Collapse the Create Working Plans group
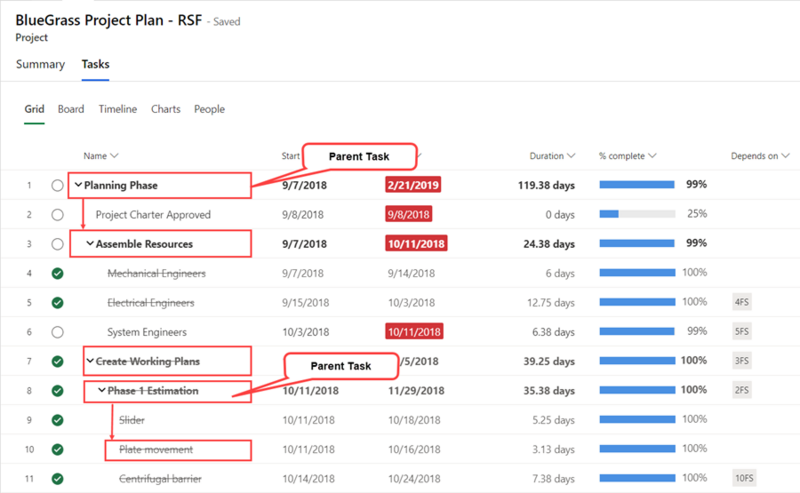 tap(90, 361)
